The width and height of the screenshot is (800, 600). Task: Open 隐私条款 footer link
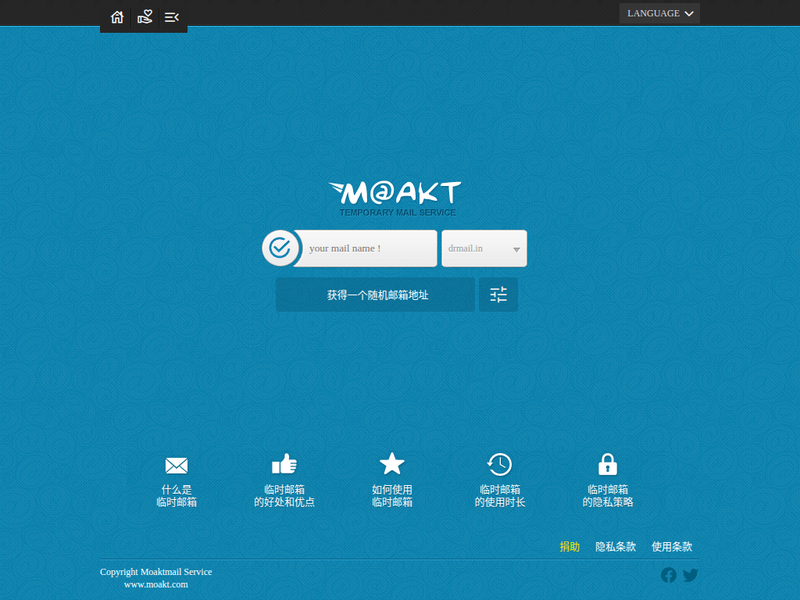click(x=616, y=547)
